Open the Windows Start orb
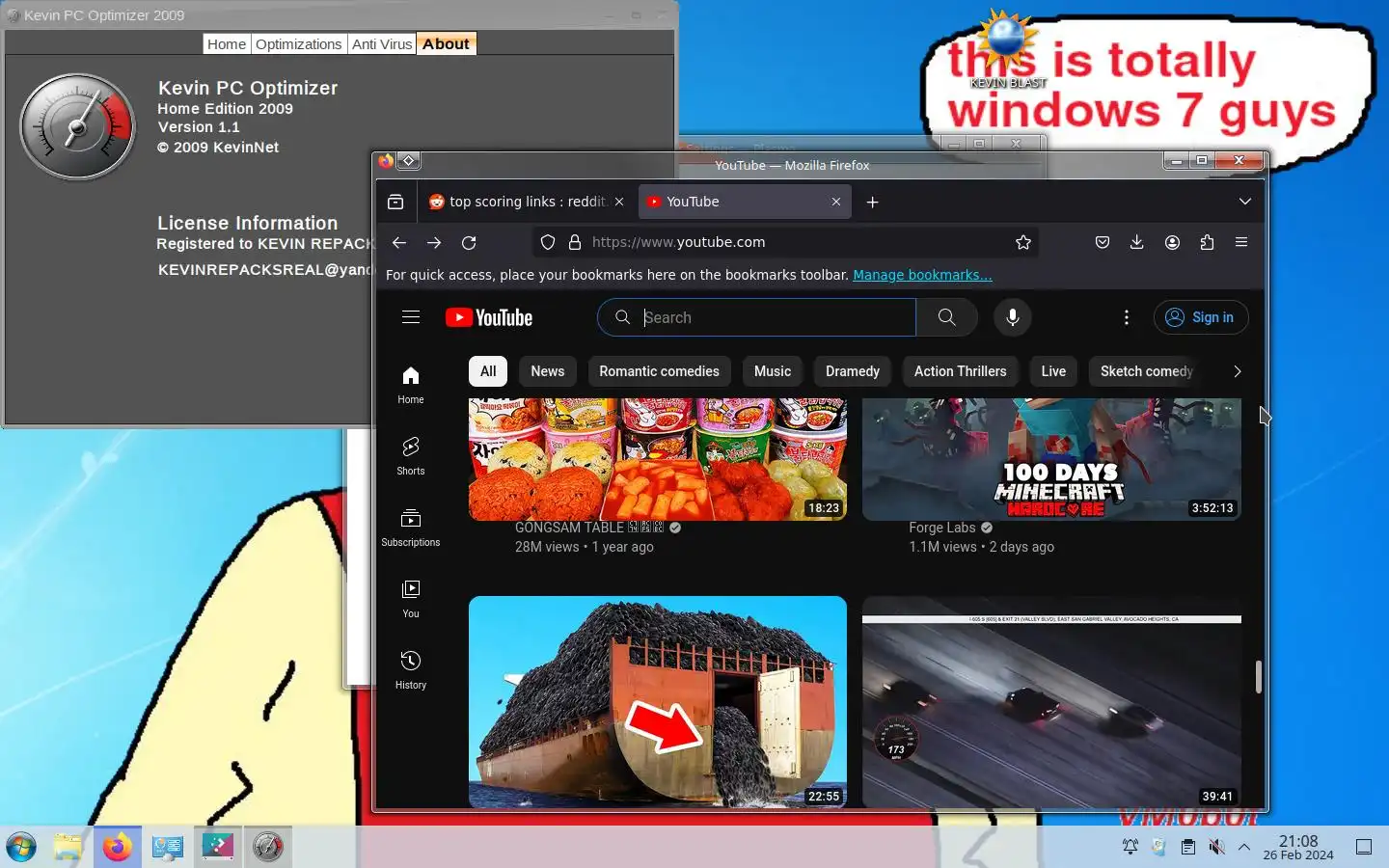The height and width of the screenshot is (868, 1389). tap(21, 847)
